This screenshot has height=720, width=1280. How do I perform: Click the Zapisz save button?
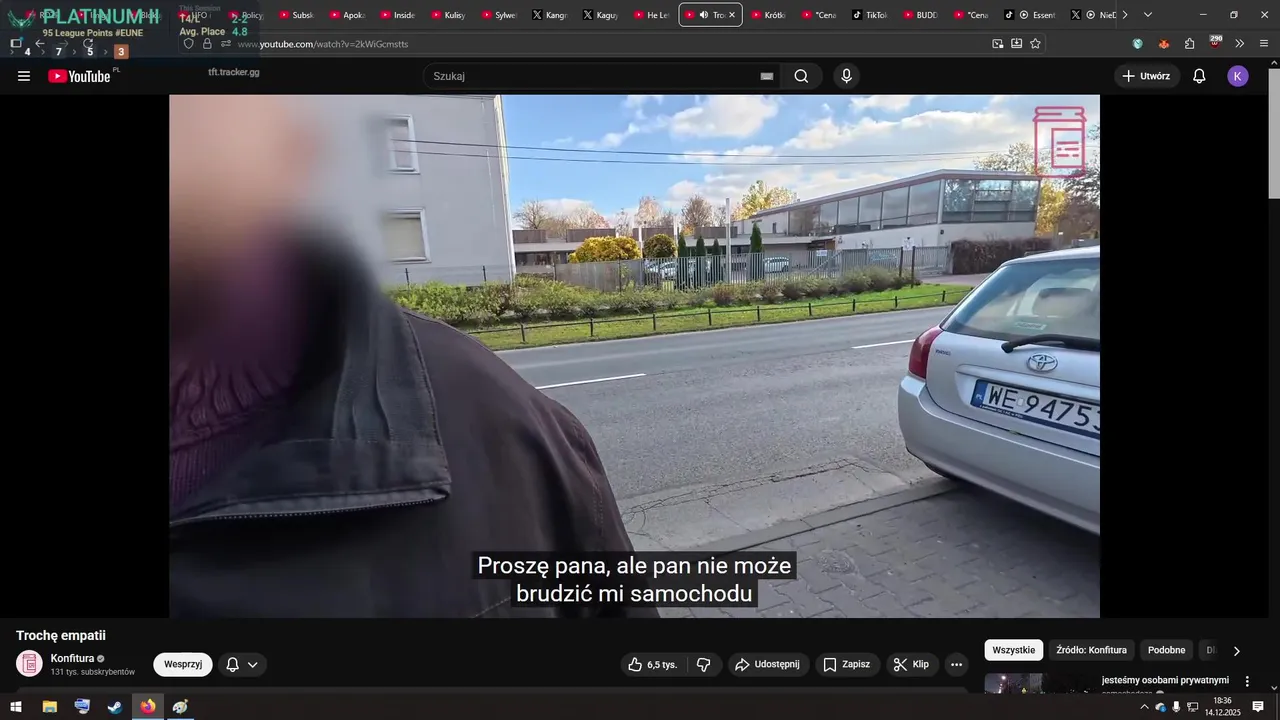(846, 664)
